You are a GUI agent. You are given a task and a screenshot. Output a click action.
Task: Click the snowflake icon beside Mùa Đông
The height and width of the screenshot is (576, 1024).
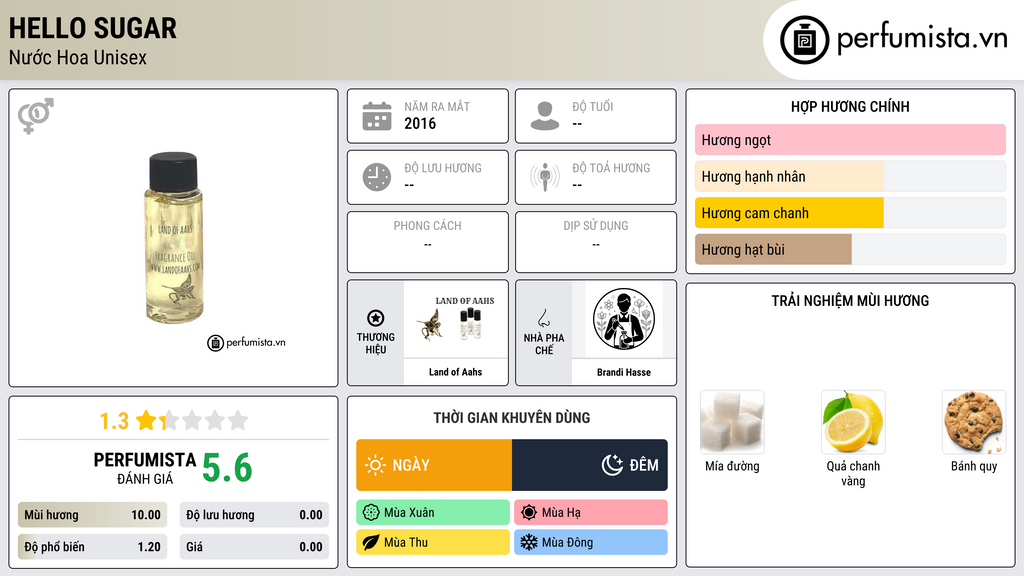tap(529, 542)
